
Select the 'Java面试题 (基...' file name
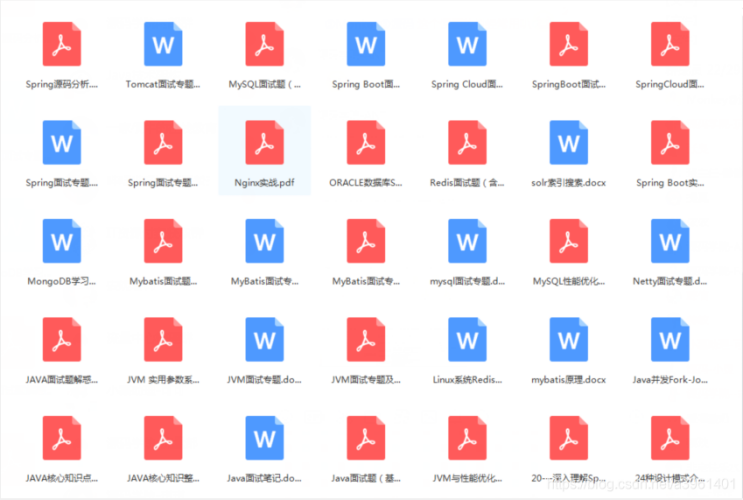pos(366,478)
